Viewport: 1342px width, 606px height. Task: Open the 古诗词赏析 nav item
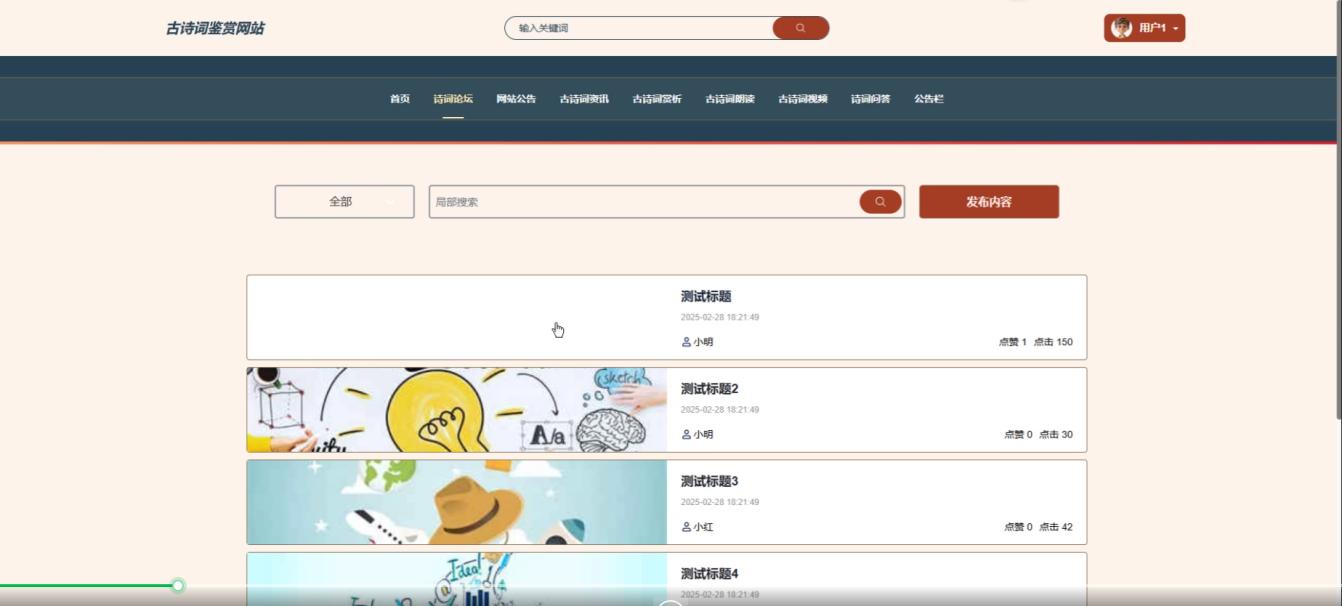click(x=657, y=99)
